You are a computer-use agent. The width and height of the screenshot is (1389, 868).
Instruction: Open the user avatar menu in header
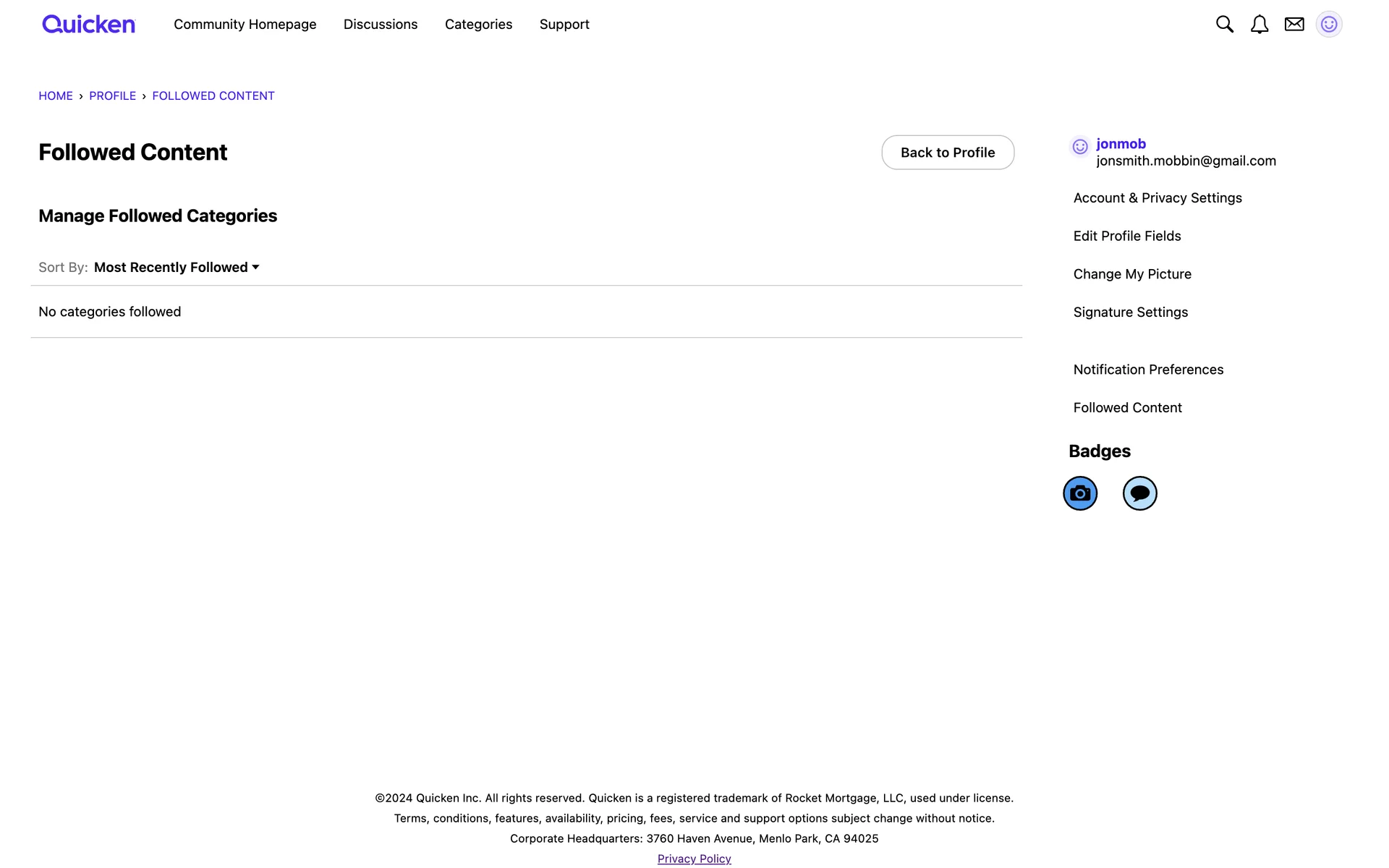(x=1329, y=25)
